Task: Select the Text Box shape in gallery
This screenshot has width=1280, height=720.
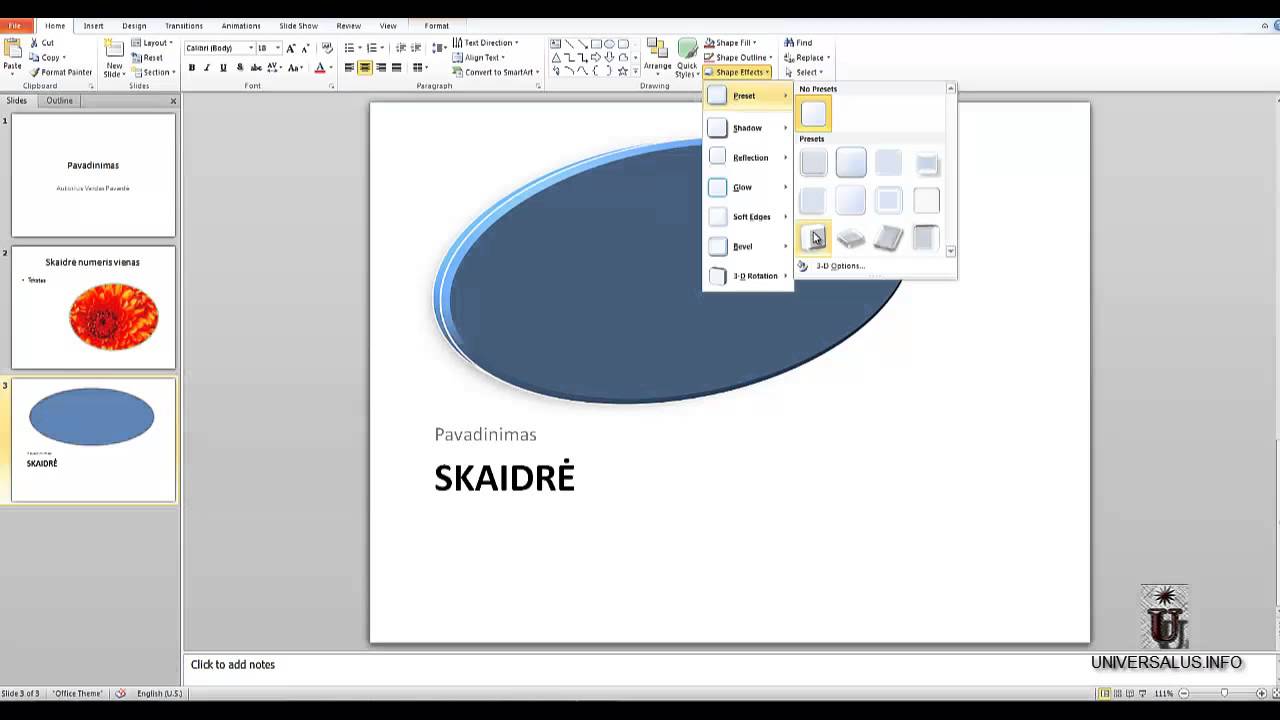Action: [555, 44]
